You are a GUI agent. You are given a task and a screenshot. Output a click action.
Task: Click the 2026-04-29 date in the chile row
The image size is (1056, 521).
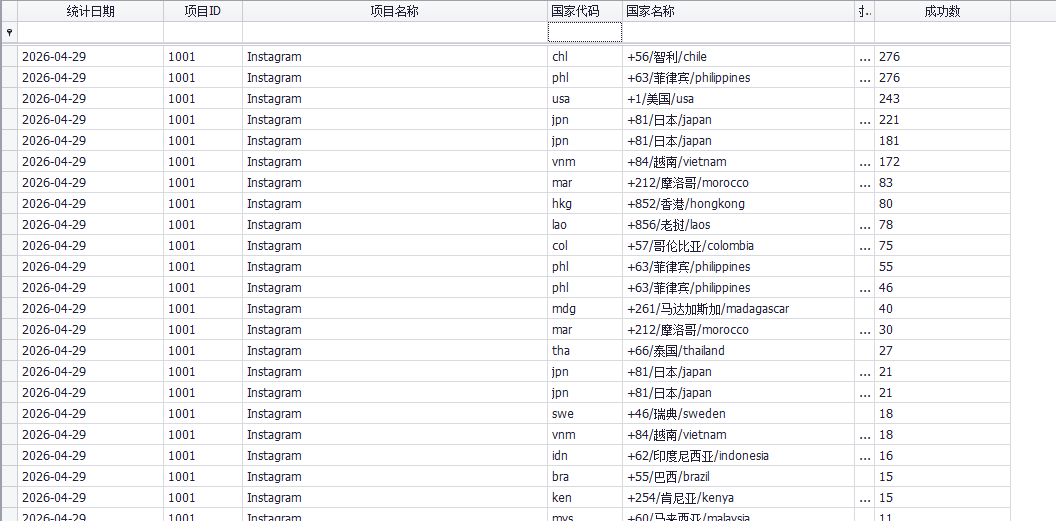pos(90,57)
